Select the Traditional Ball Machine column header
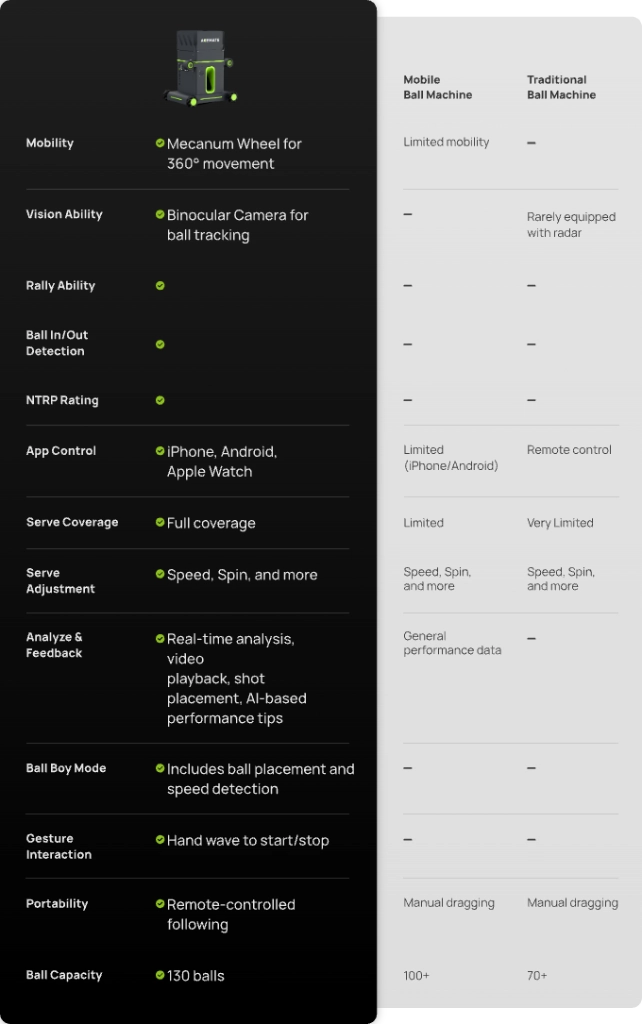 click(x=562, y=87)
